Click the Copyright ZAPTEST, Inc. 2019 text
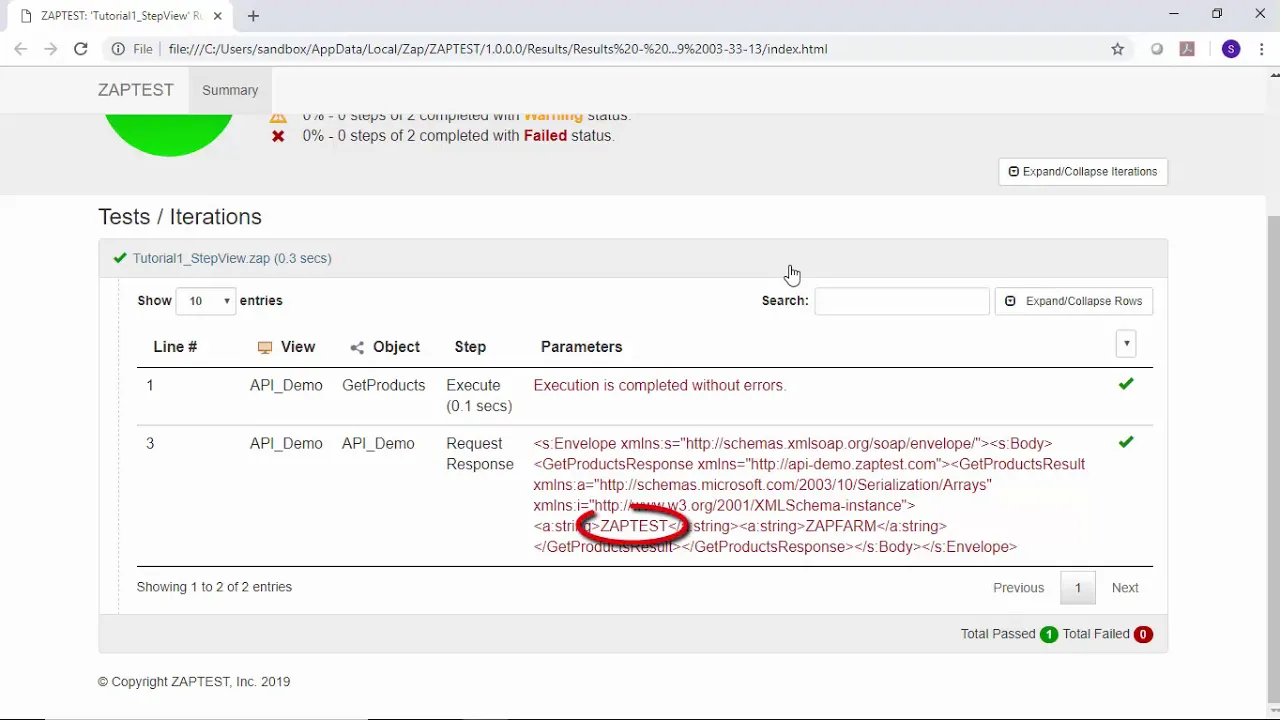Screen dimensions: 1280x720 (194, 682)
